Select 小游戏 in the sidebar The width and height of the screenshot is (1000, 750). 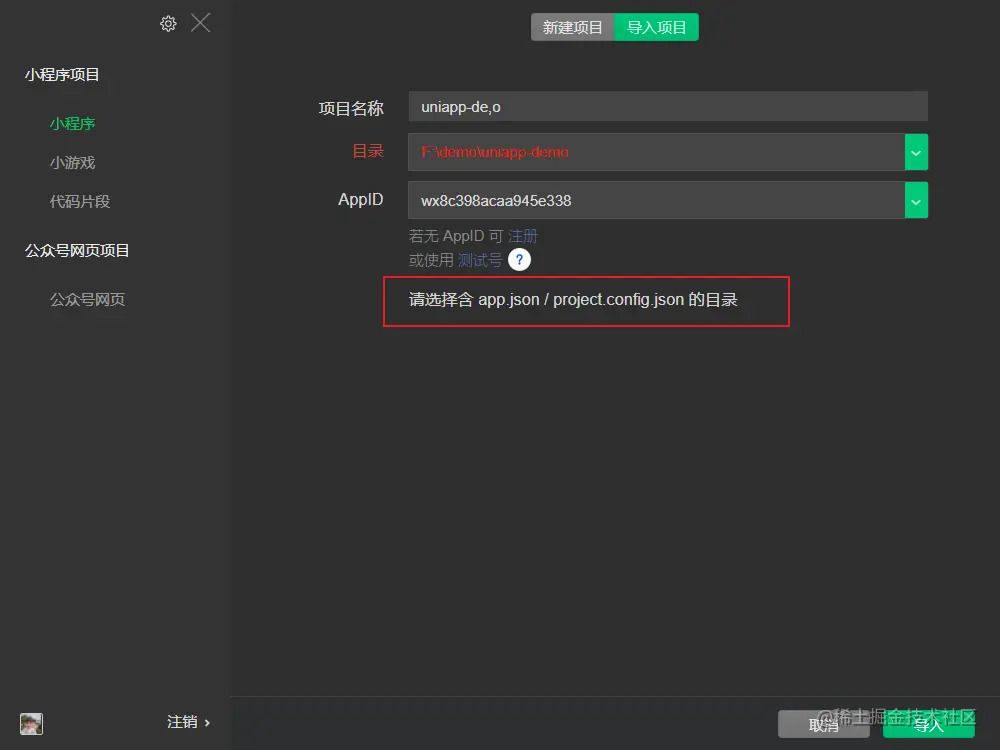click(72, 163)
